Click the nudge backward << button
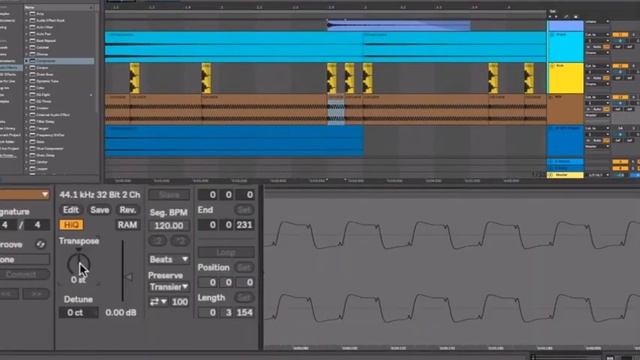The height and width of the screenshot is (360, 640). pos(9,293)
